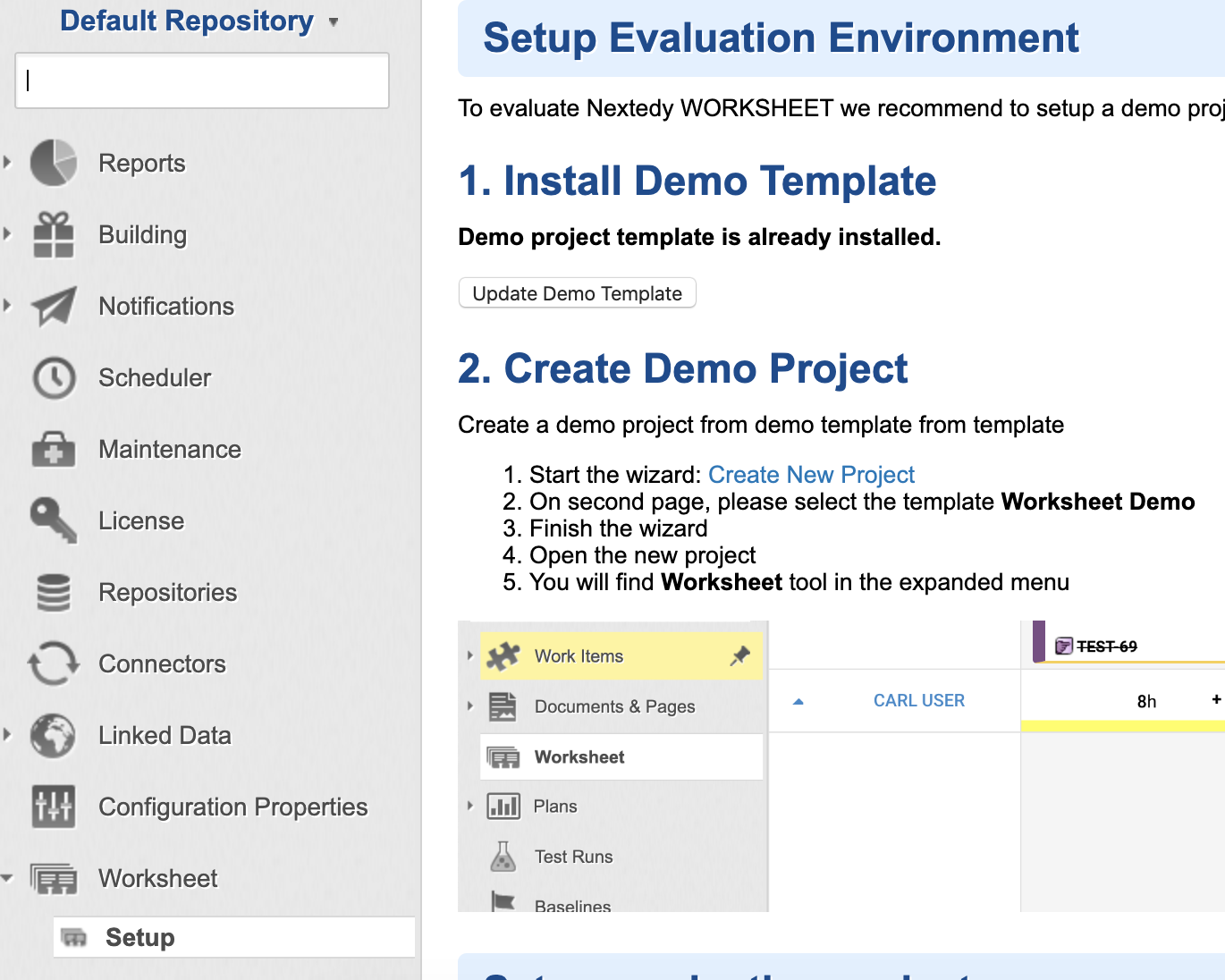
Task: Collapse the Worksheet tree node
Action: pyautogui.click(x=7, y=878)
